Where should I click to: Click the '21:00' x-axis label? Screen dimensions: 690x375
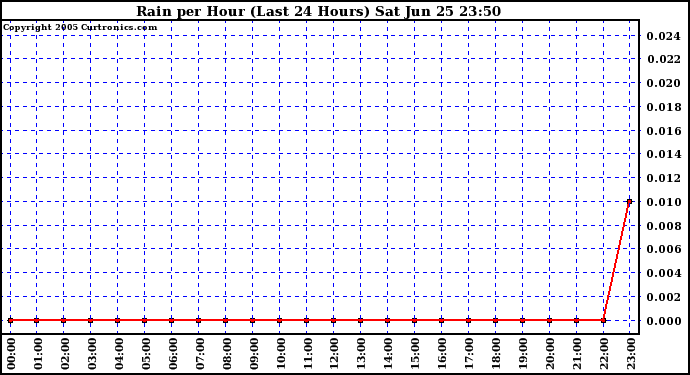pyautogui.click(x=578, y=353)
